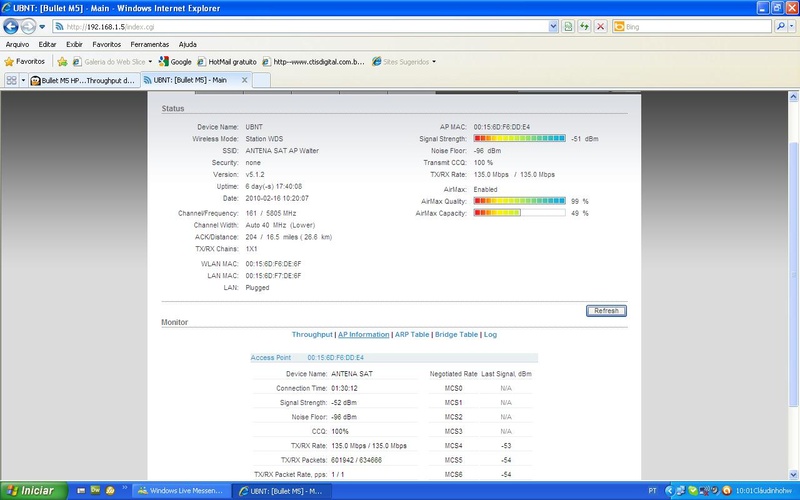Go back with the browser Back arrow
Viewport: 800px width, 500px height.
point(11,26)
